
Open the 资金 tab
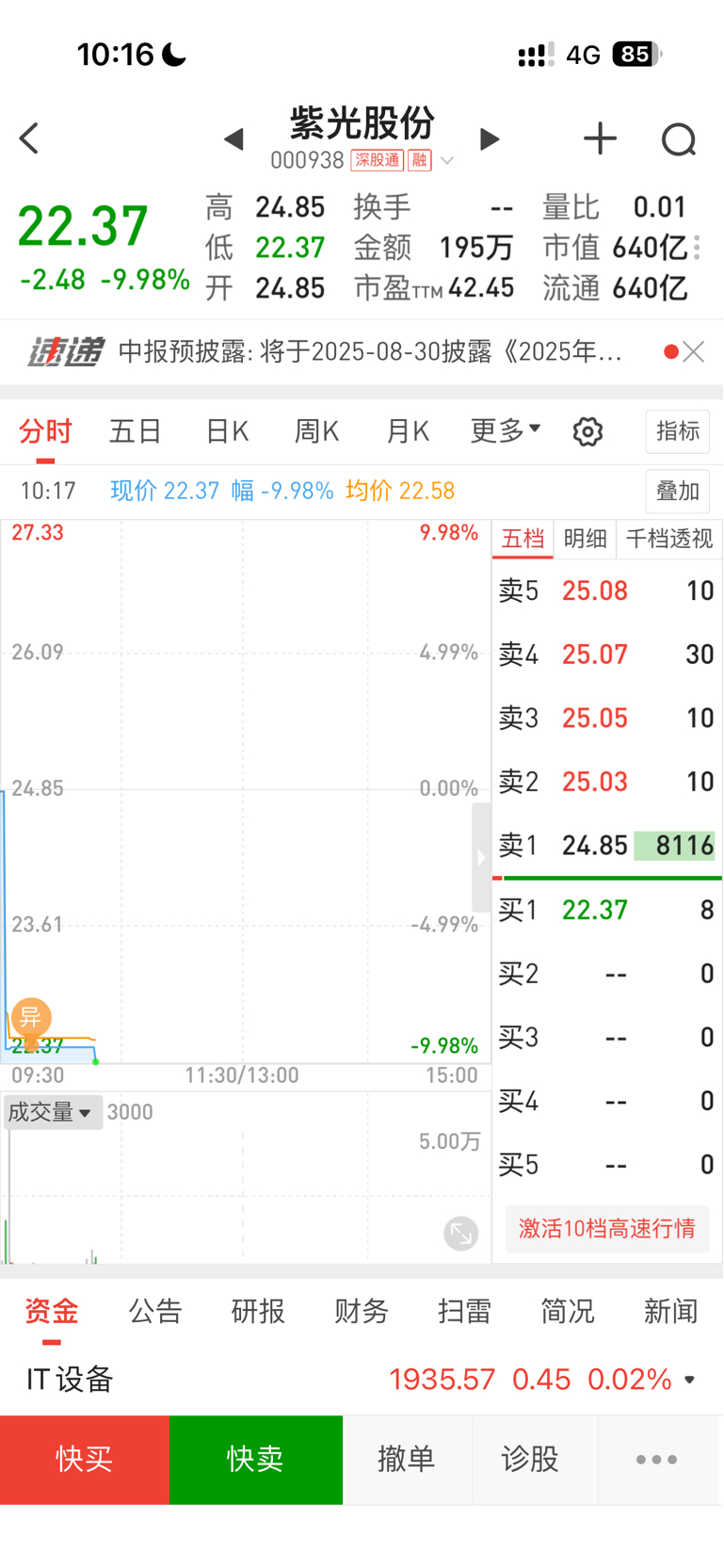pyautogui.click(x=52, y=1311)
